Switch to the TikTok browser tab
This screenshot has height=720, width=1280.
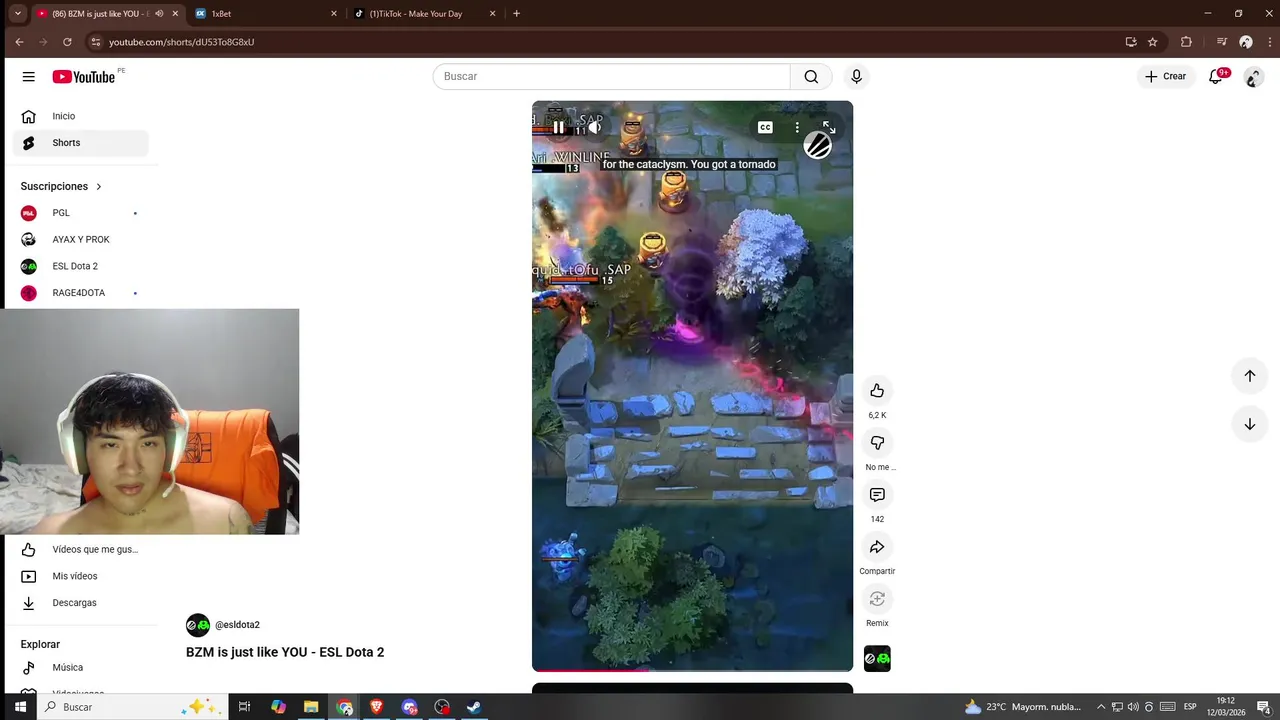click(423, 14)
